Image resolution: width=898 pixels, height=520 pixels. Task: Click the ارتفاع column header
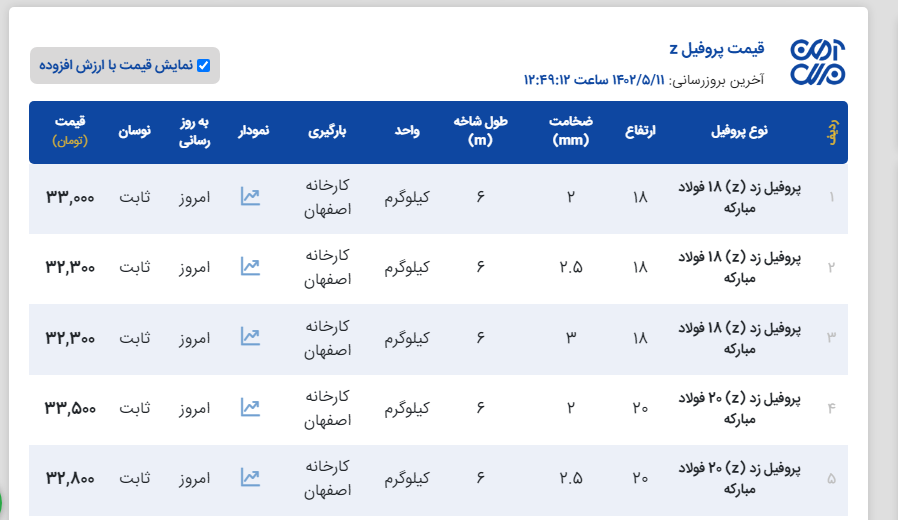(640, 132)
